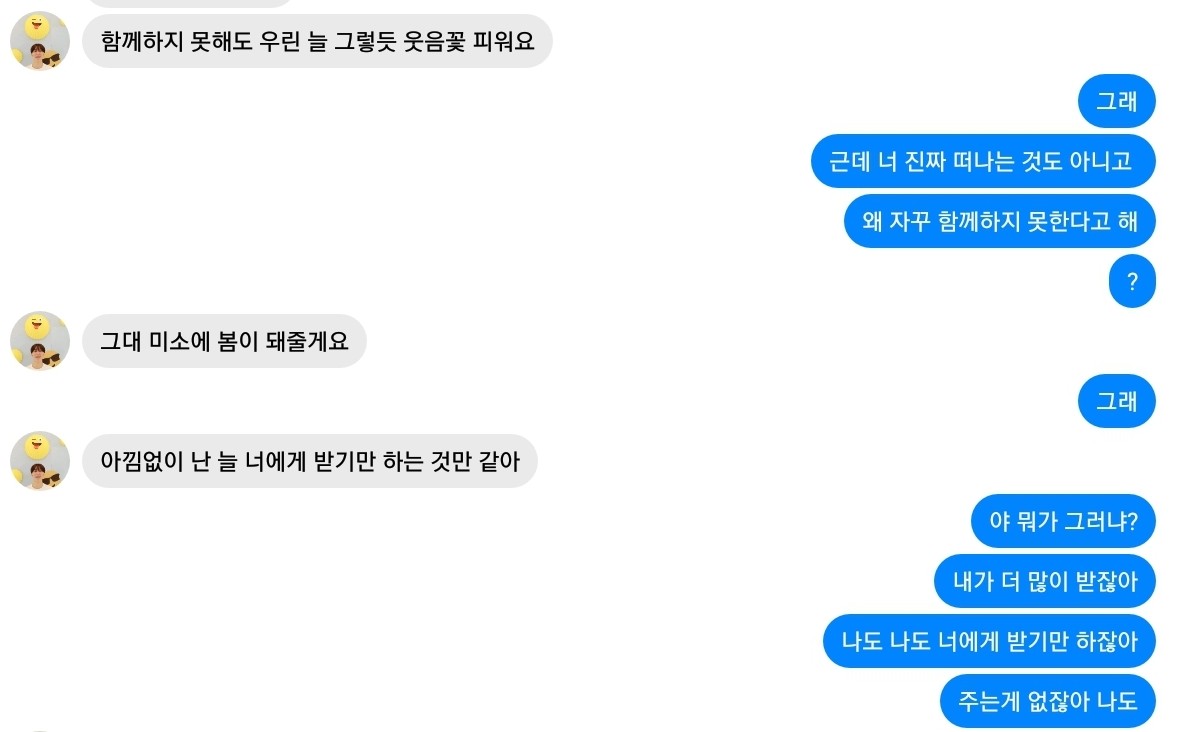
Task: Click the '주는게 없잖아 나도' message bubble
Action: click(1047, 701)
